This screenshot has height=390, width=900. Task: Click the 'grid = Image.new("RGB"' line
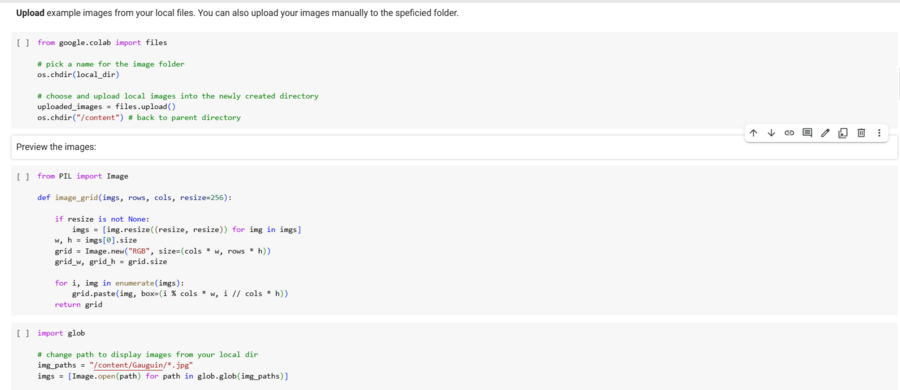coord(162,251)
